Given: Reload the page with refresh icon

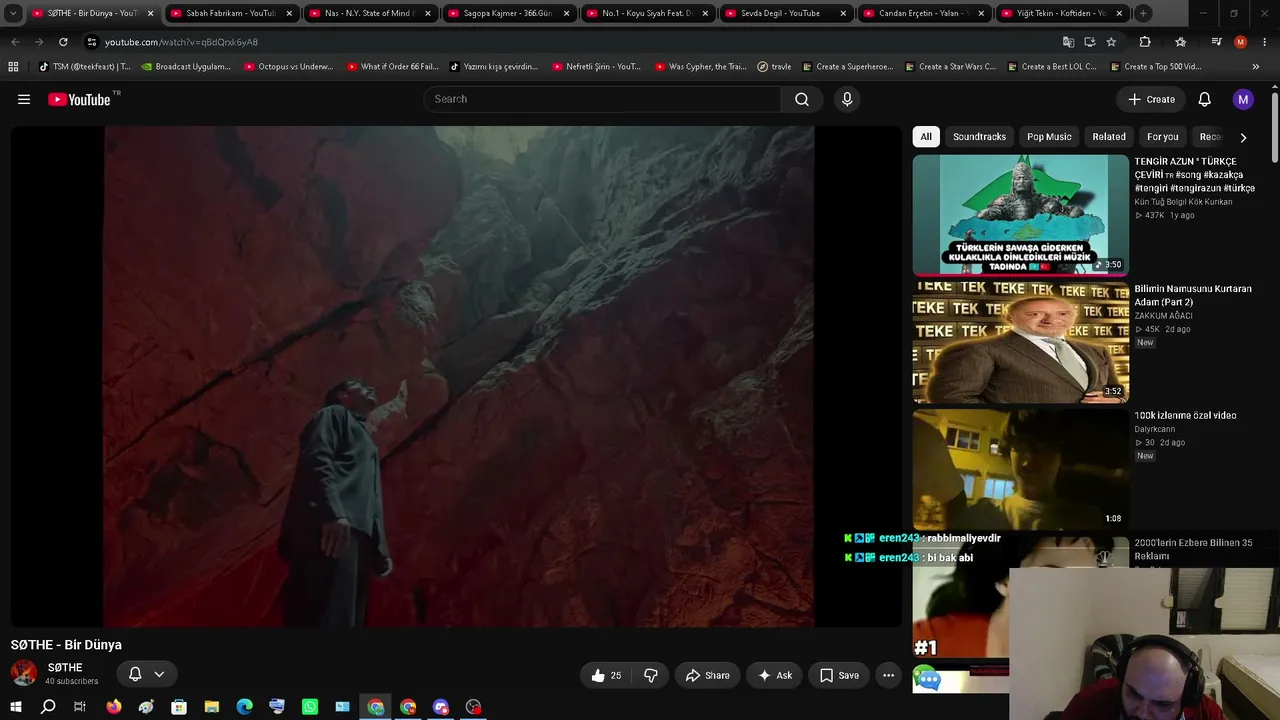Looking at the screenshot, I should pyautogui.click(x=63, y=42).
